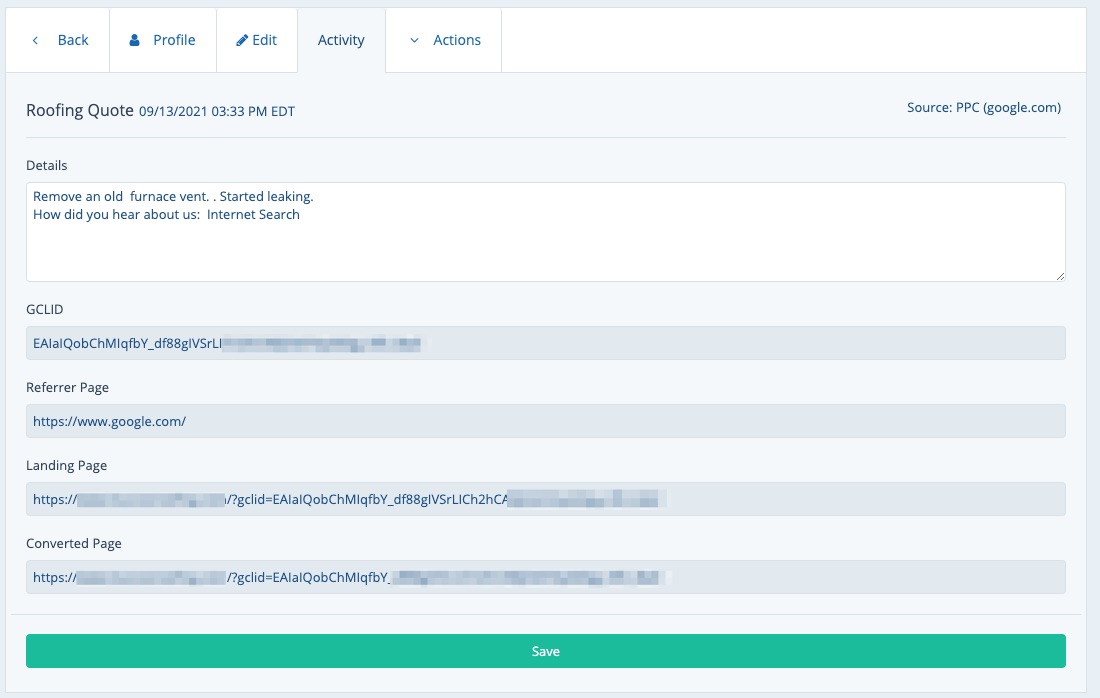This screenshot has width=1100, height=698.
Task: Click inside the Details text area
Action: [x=545, y=245]
